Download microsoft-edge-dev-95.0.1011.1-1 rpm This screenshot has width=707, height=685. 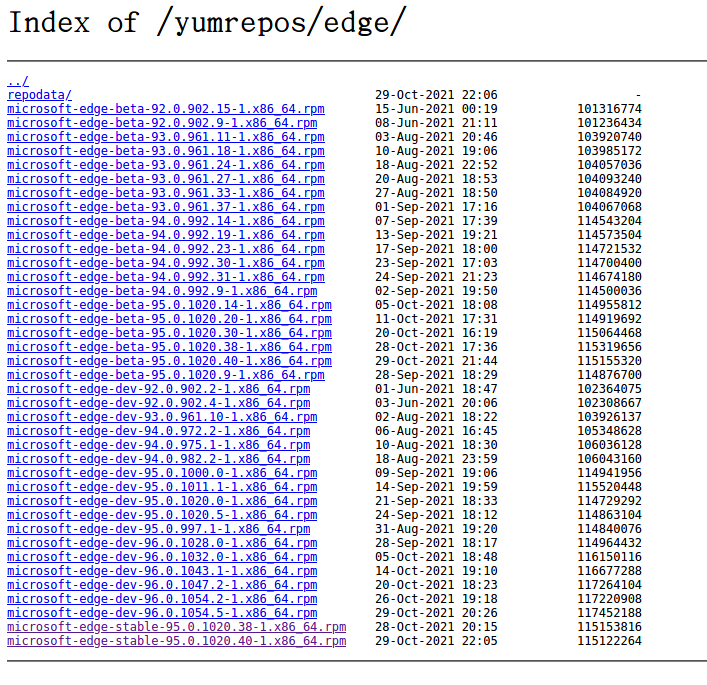click(162, 487)
